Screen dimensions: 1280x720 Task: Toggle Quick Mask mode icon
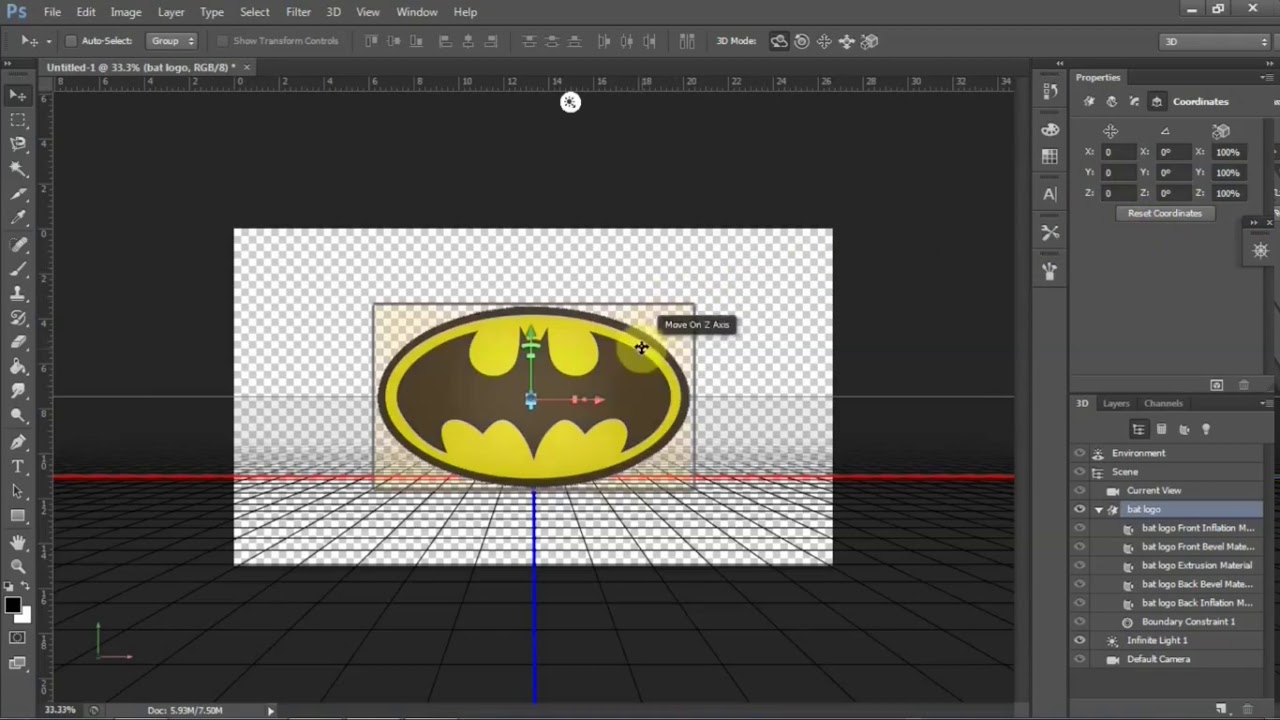[18, 638]
